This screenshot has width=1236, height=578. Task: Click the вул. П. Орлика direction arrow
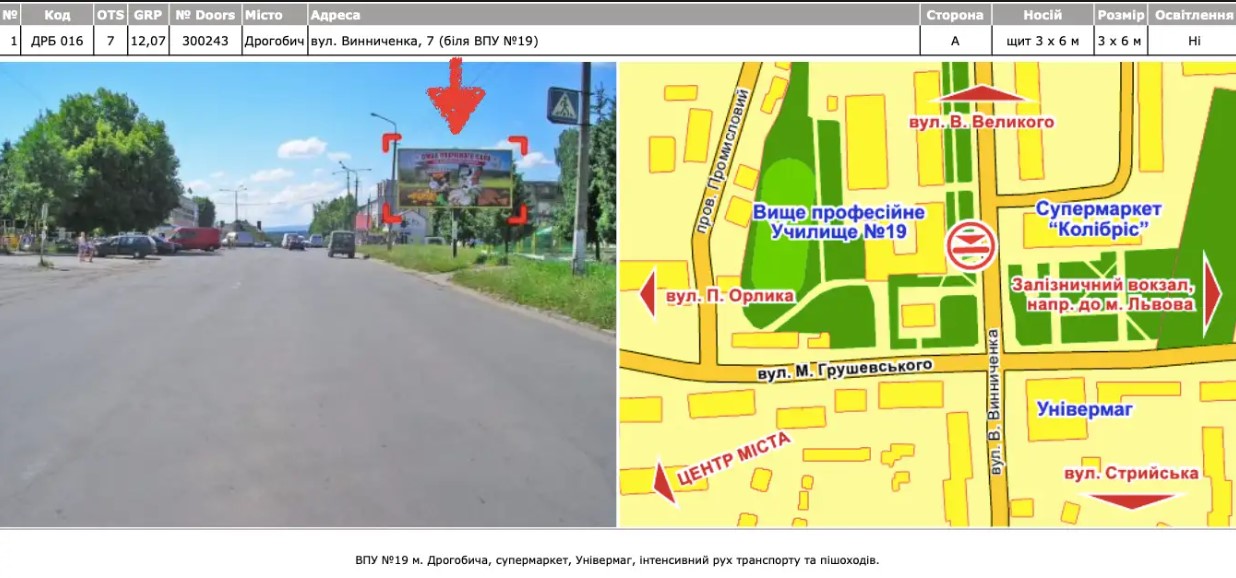point(649,295)
